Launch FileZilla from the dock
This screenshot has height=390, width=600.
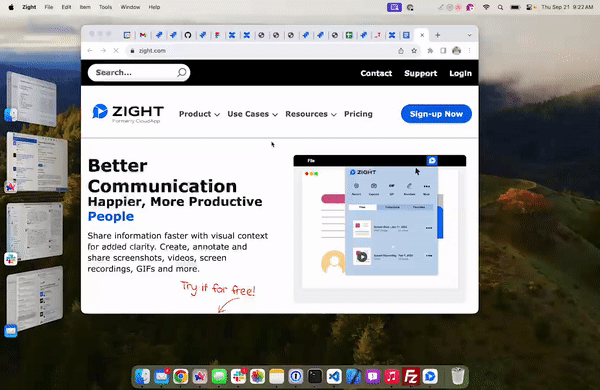(x=411, y=377)
